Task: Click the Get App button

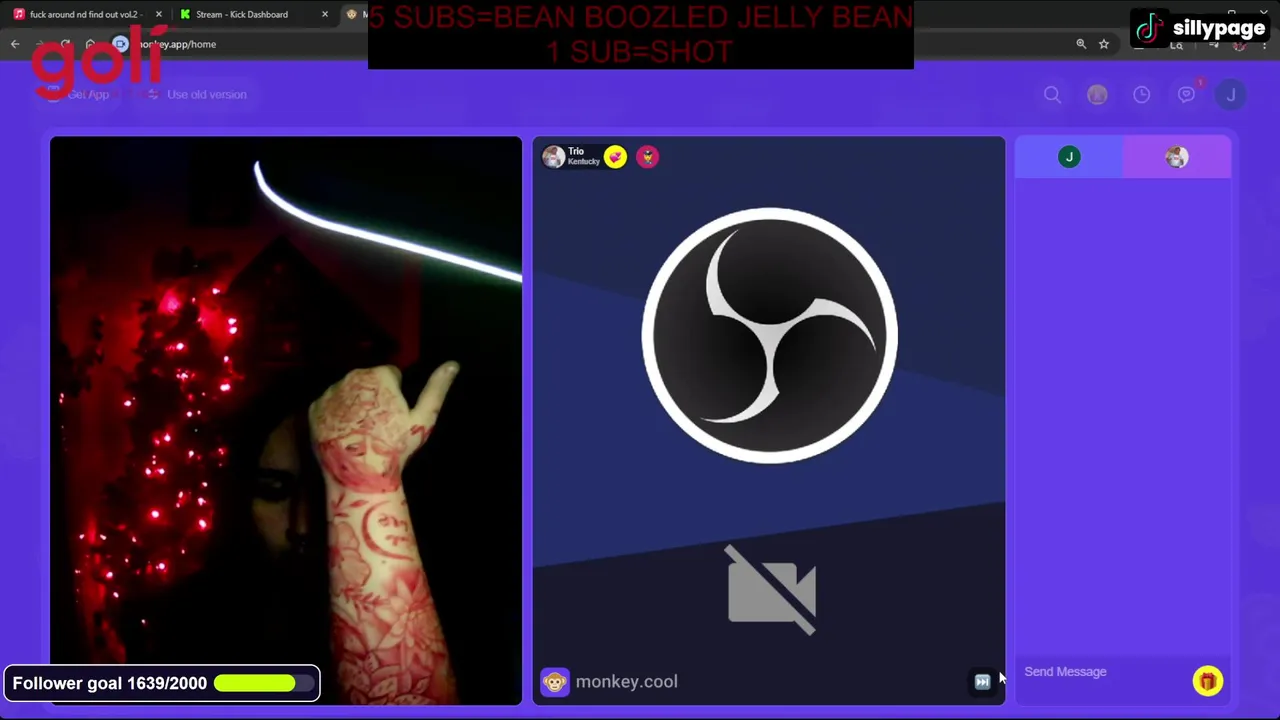Action: click(x=80, y=94)
